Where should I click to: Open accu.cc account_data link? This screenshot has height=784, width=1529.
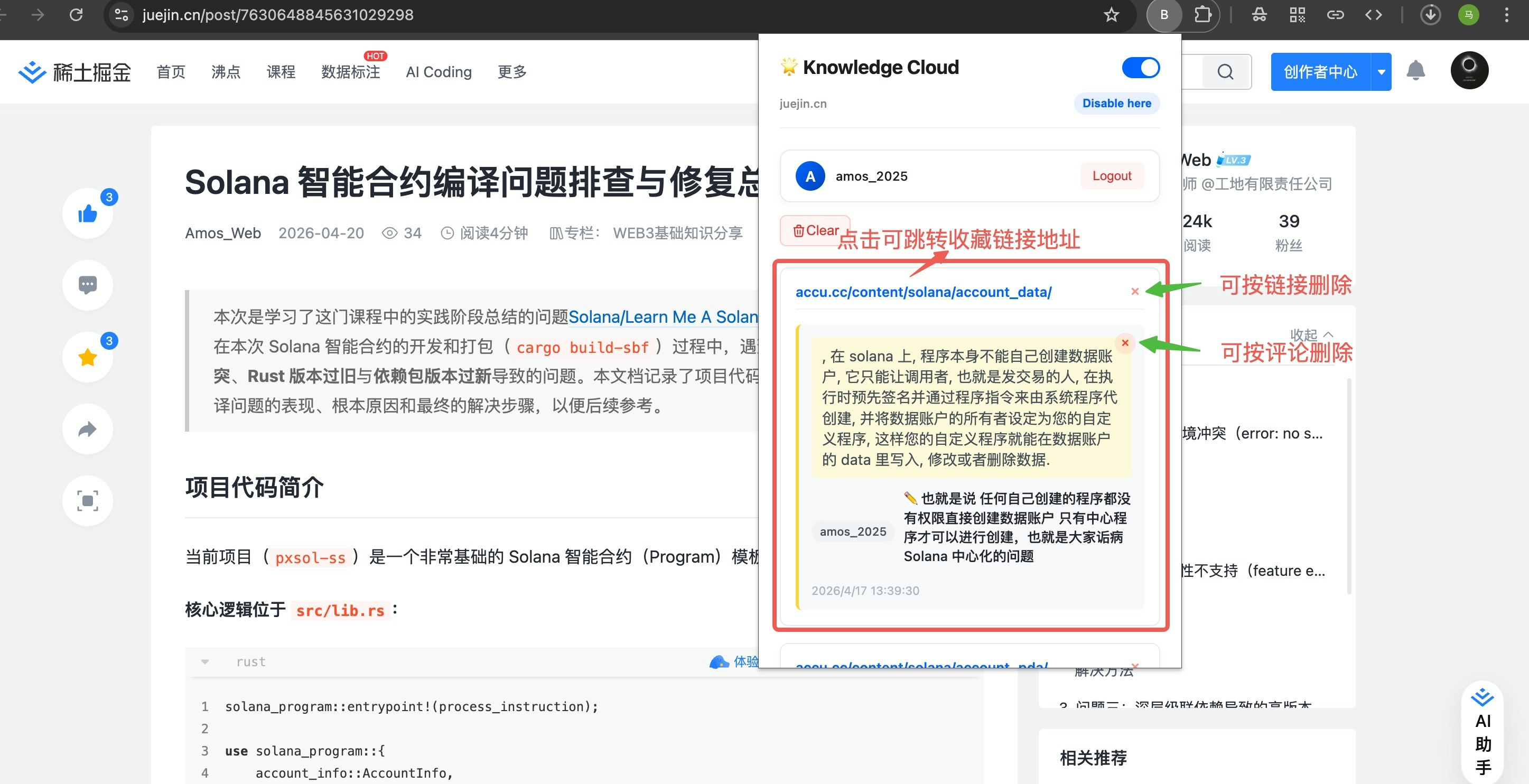click(x=923, y=292)
